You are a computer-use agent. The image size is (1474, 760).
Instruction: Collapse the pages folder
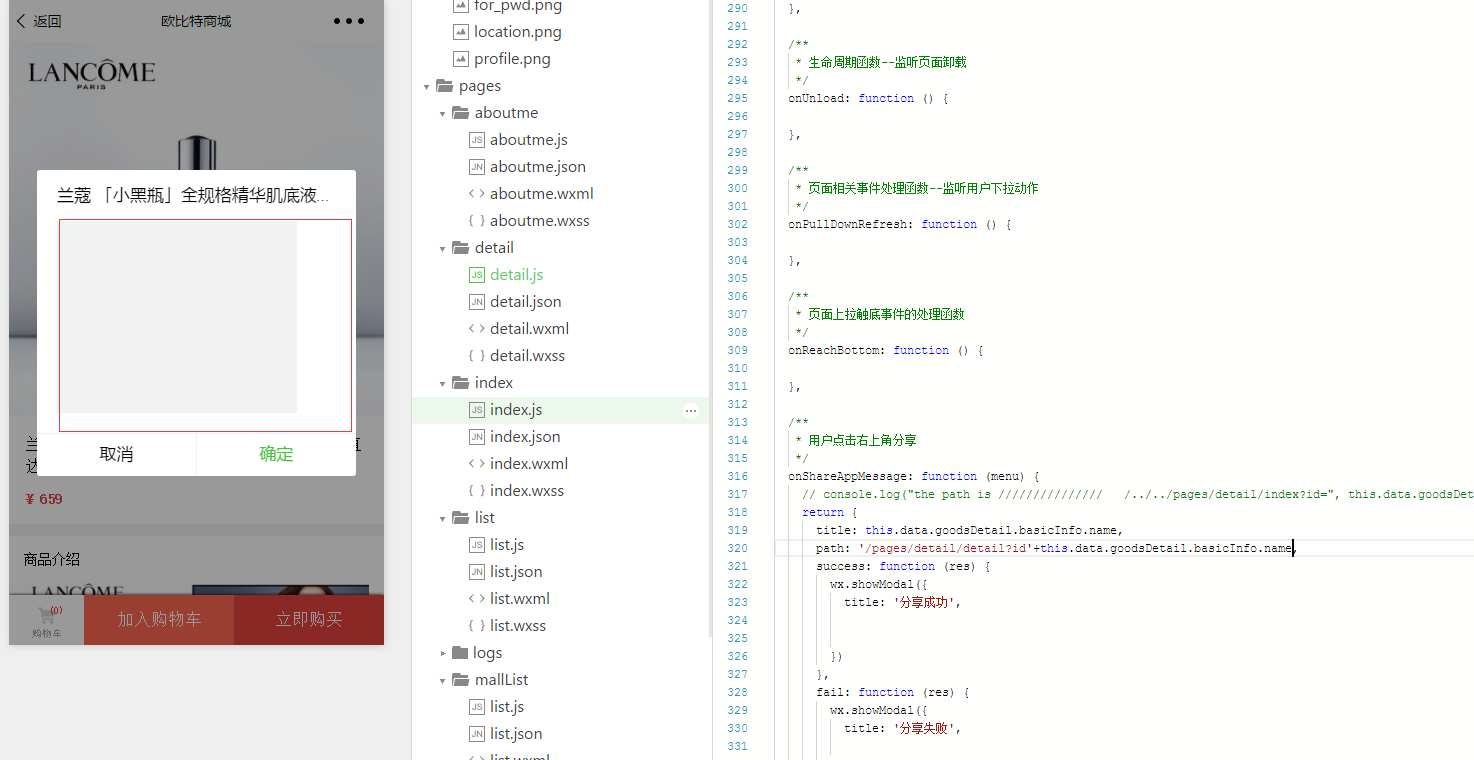(427, 87)
